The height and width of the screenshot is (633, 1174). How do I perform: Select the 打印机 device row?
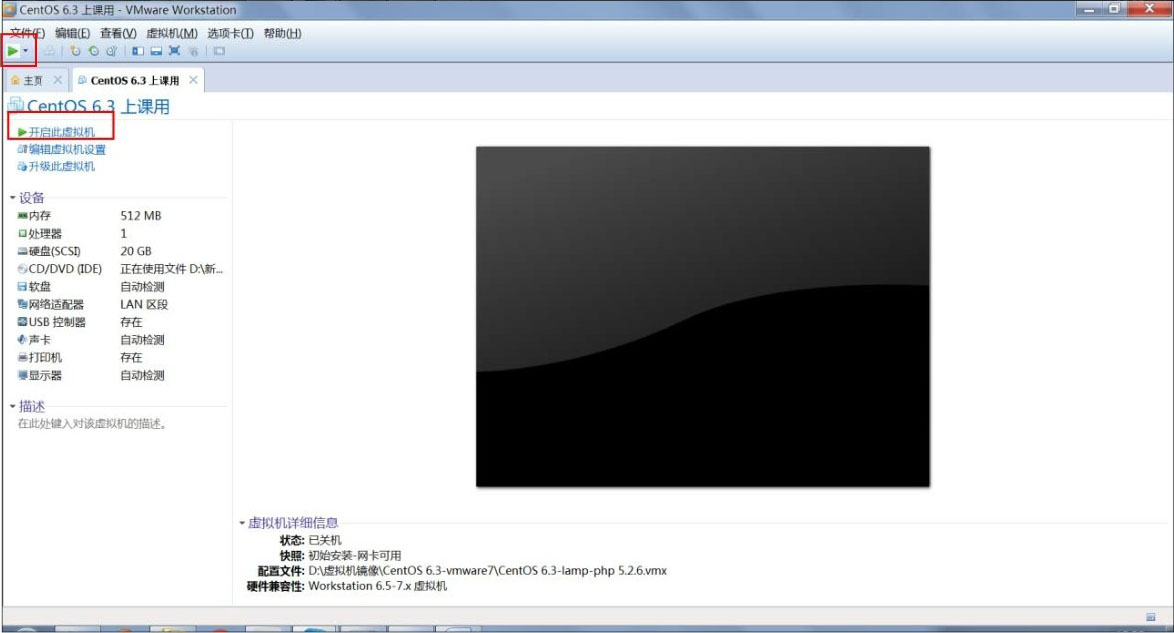click(120, 357)
